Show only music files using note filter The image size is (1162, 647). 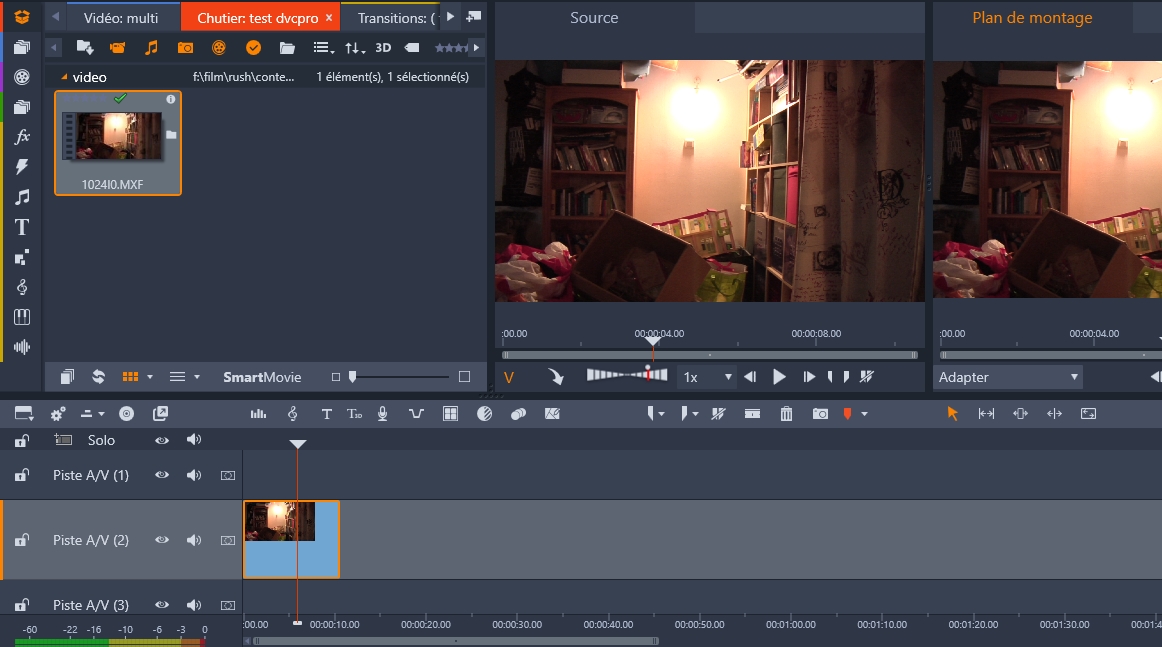pyautogui.click(x=151, y=48)
